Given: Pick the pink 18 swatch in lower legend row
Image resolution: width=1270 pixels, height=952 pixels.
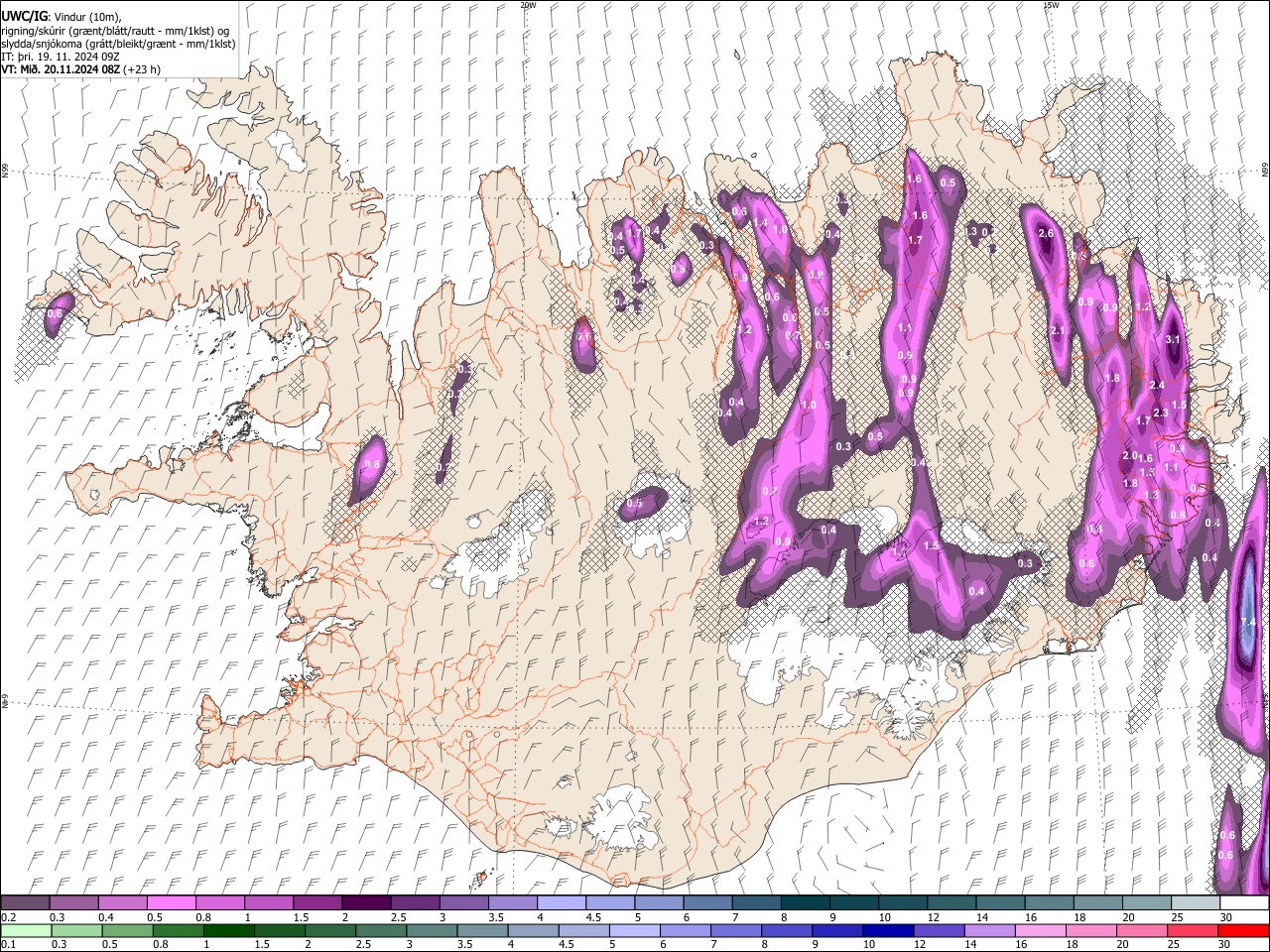Looking at the screenshot, I should (1089, 931).
